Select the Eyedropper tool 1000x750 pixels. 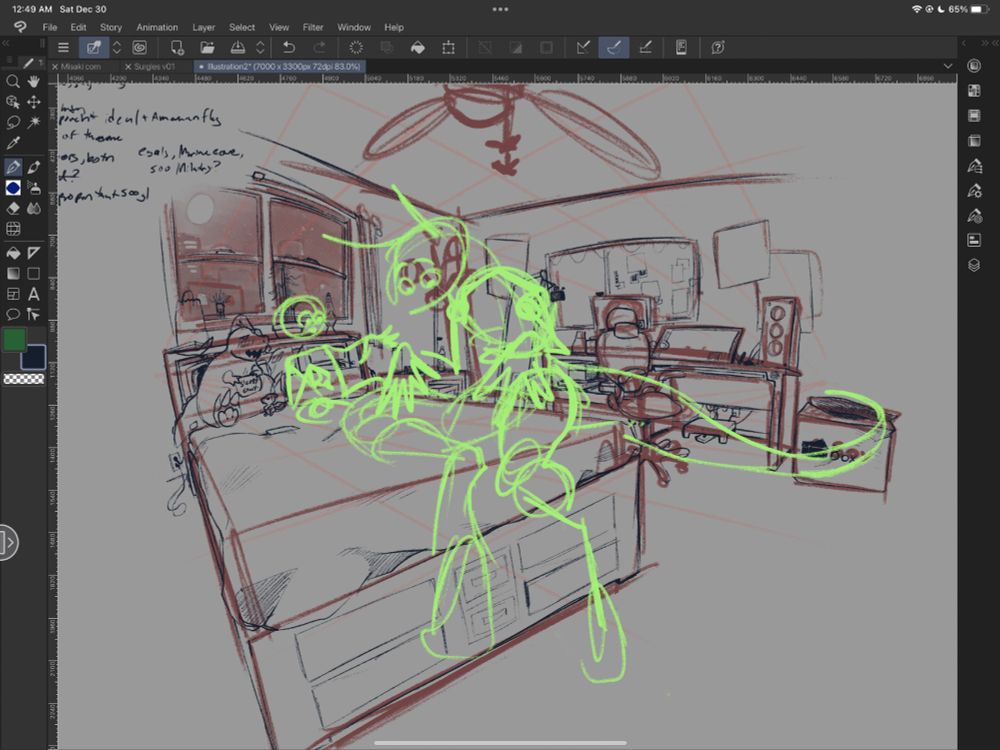pyautogui.click(x=13, y=143)
